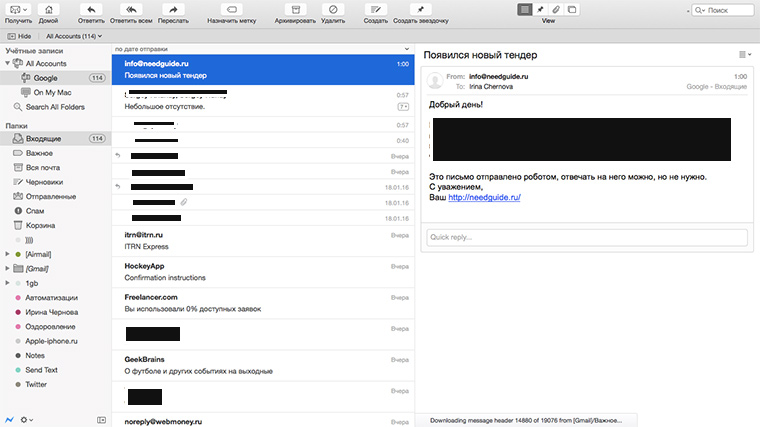Open the Freelancer.com message
Image resolution: width=760 pixels, height=427 pixels.
pos(263,303)
